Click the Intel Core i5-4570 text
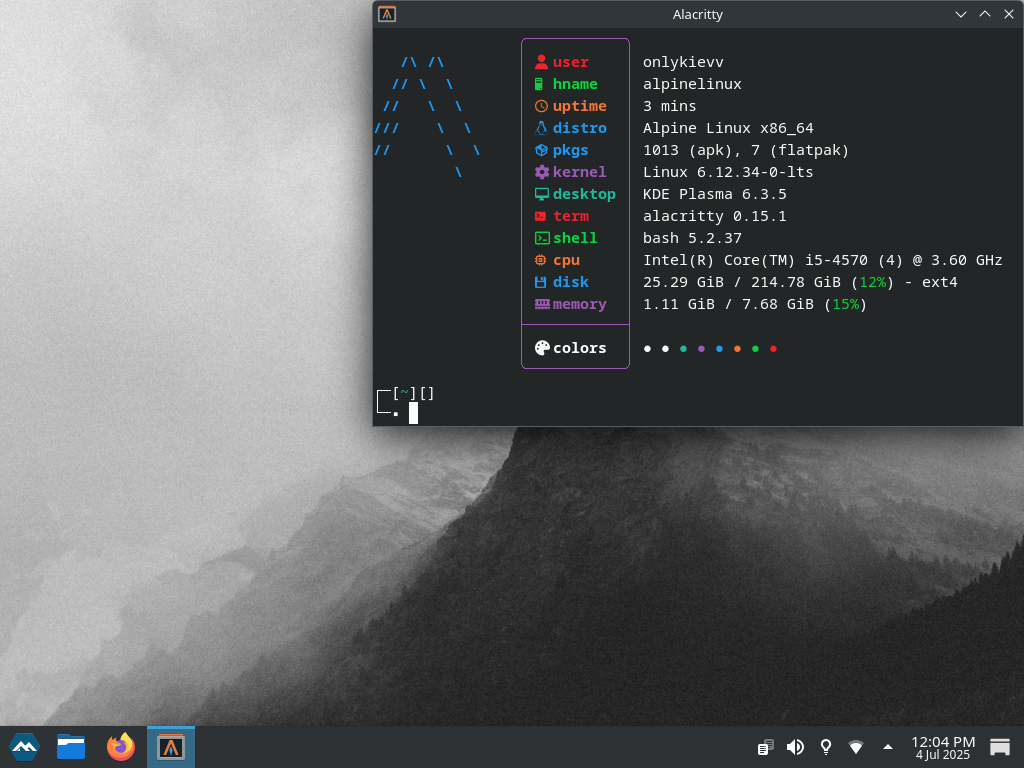This screenshot has width=1024, height=768. (x=823, y=260)
